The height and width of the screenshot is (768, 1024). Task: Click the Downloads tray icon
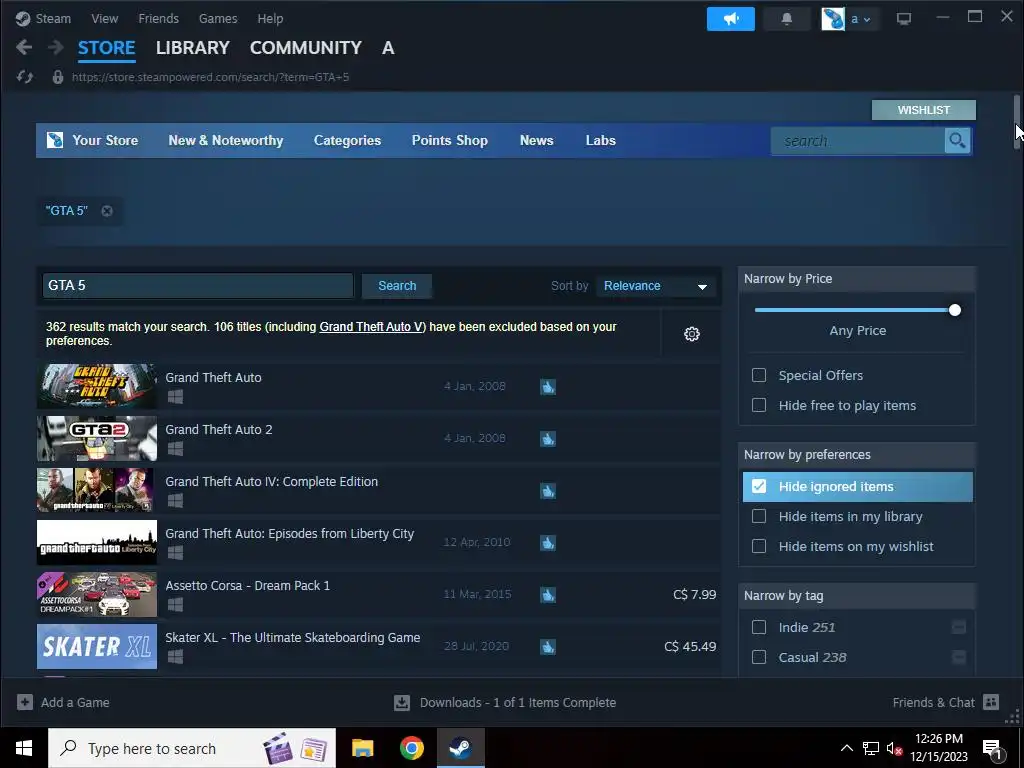402,703
